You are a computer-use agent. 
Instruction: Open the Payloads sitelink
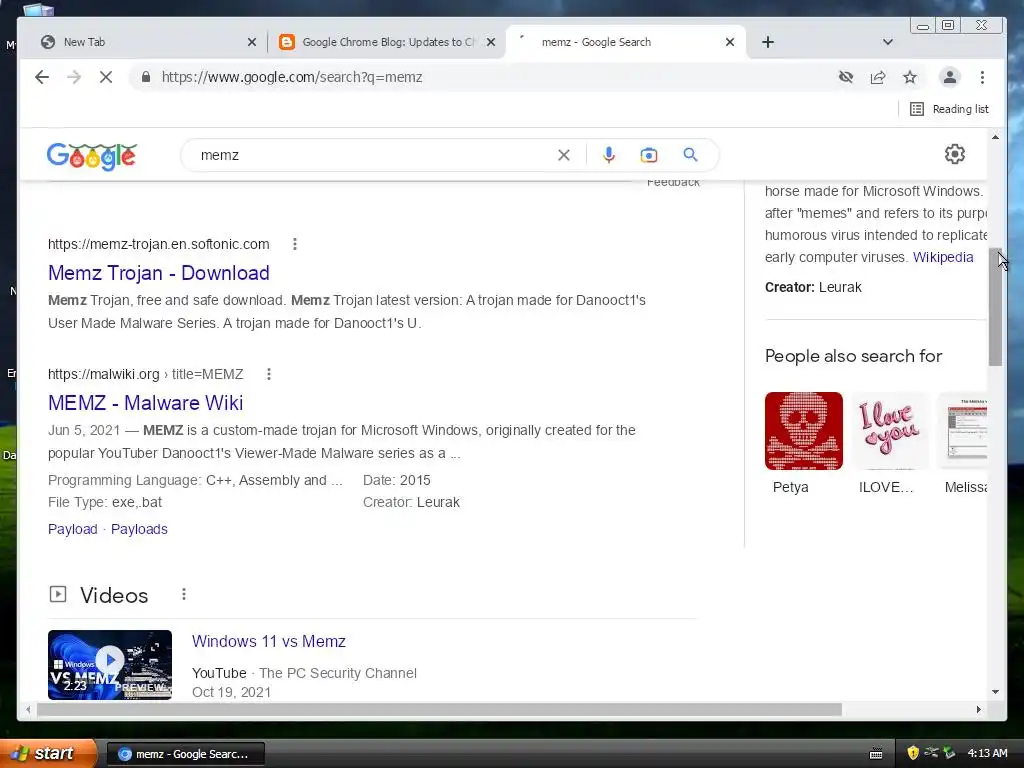point(139,529)
